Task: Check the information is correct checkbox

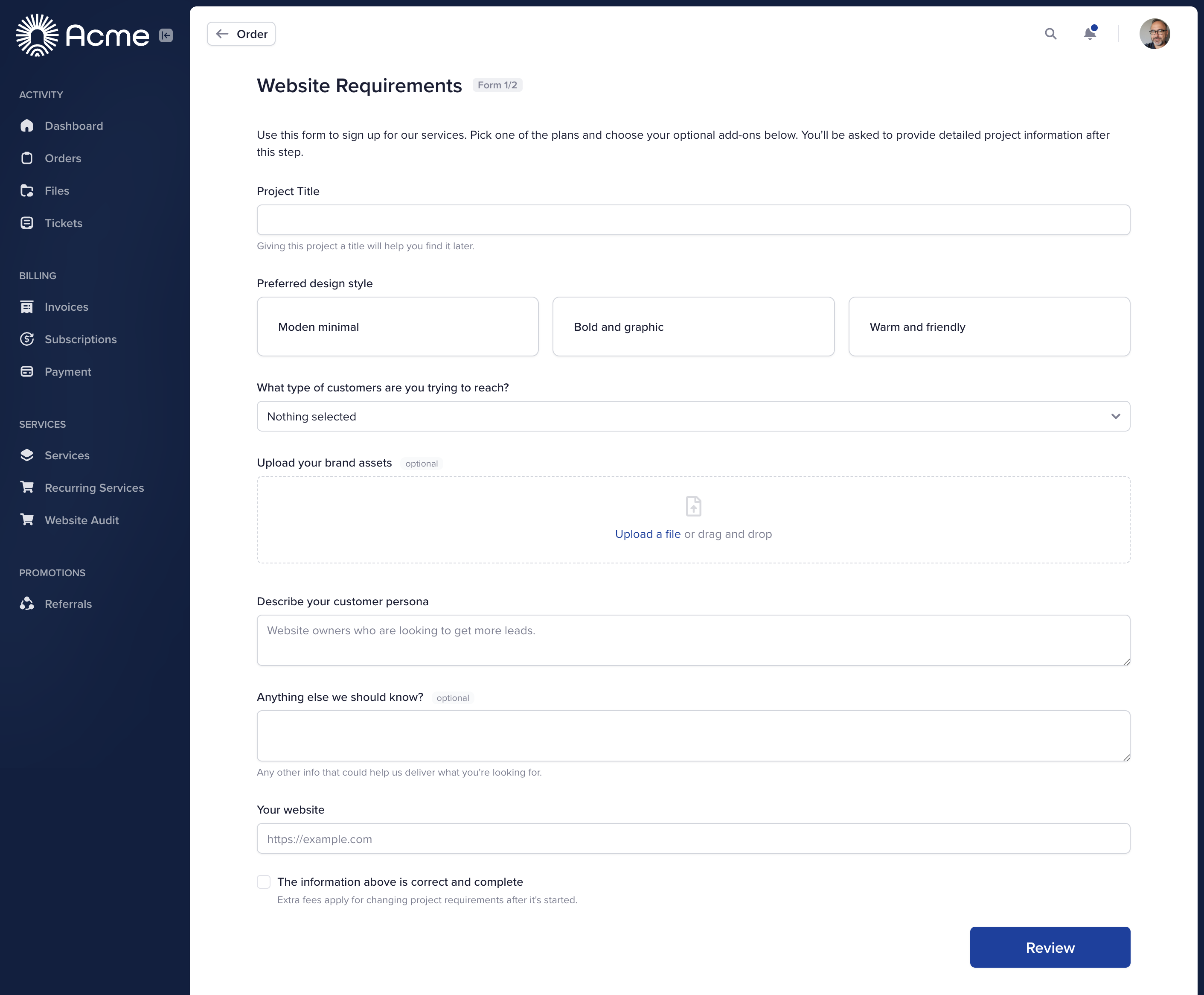Action: tap(264, 881)
